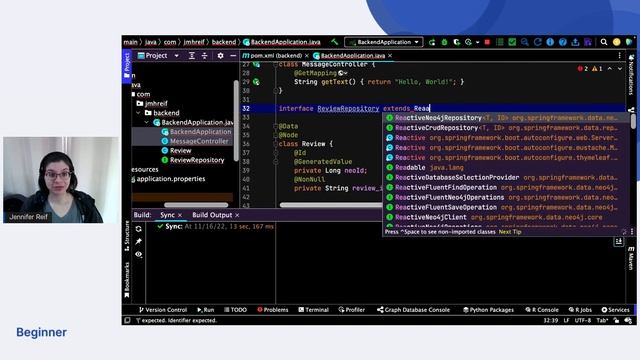Toggle the eye view options in Build panel
Viewport: 640px width, 360px height.
pos(139,254)
